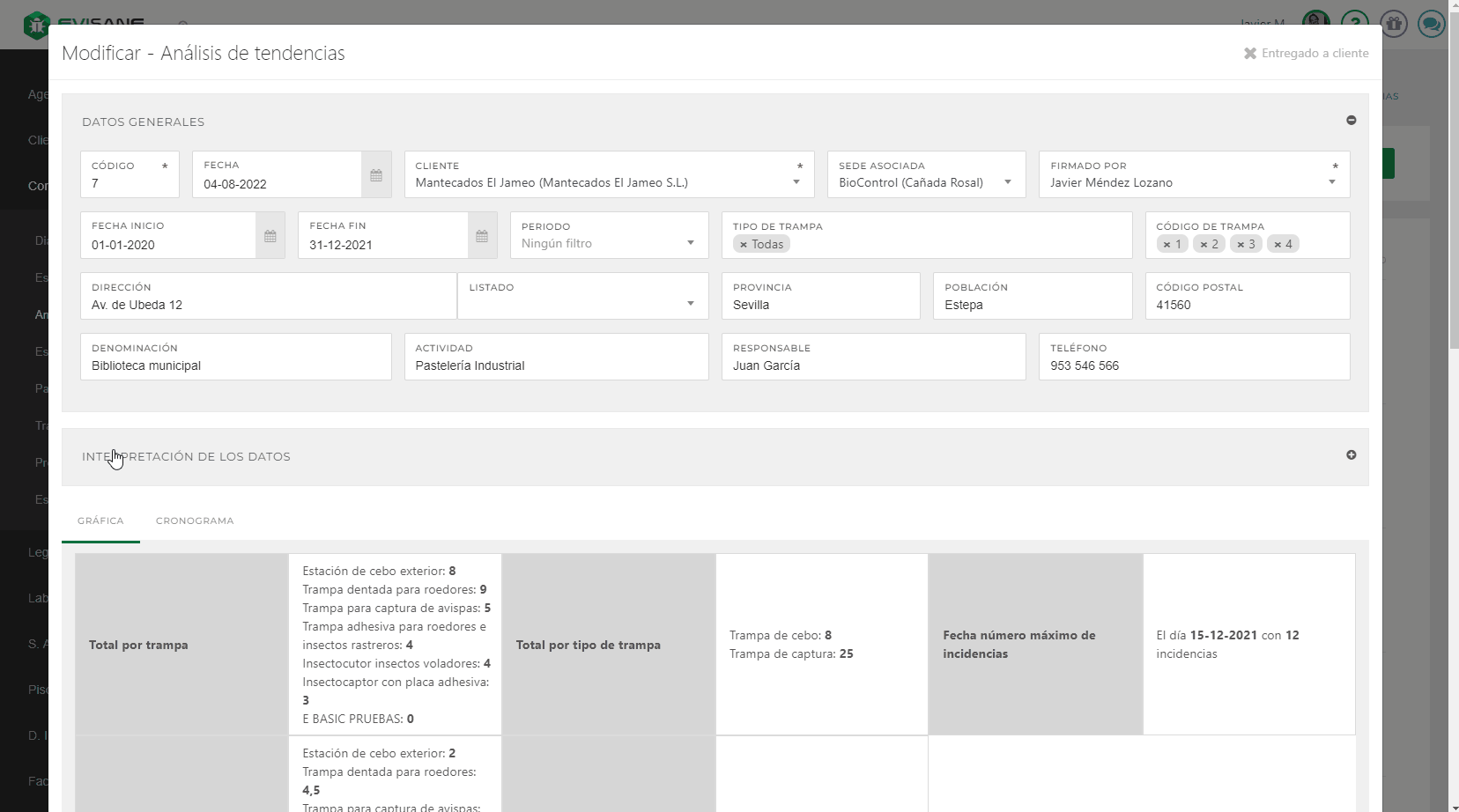This screenshot has height=812, width=1459.
Task: Select the Gráfica tab
Action: (100, 521)
